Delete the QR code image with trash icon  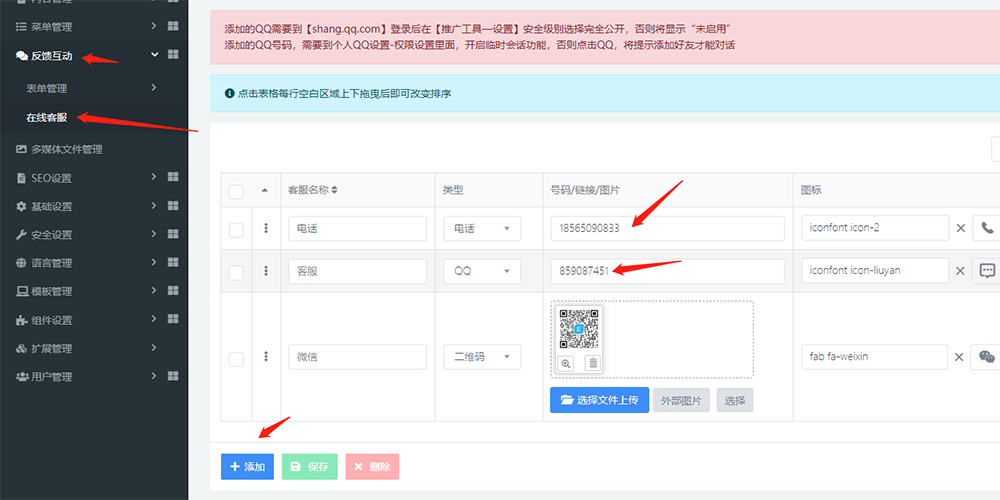pos(592,363)
